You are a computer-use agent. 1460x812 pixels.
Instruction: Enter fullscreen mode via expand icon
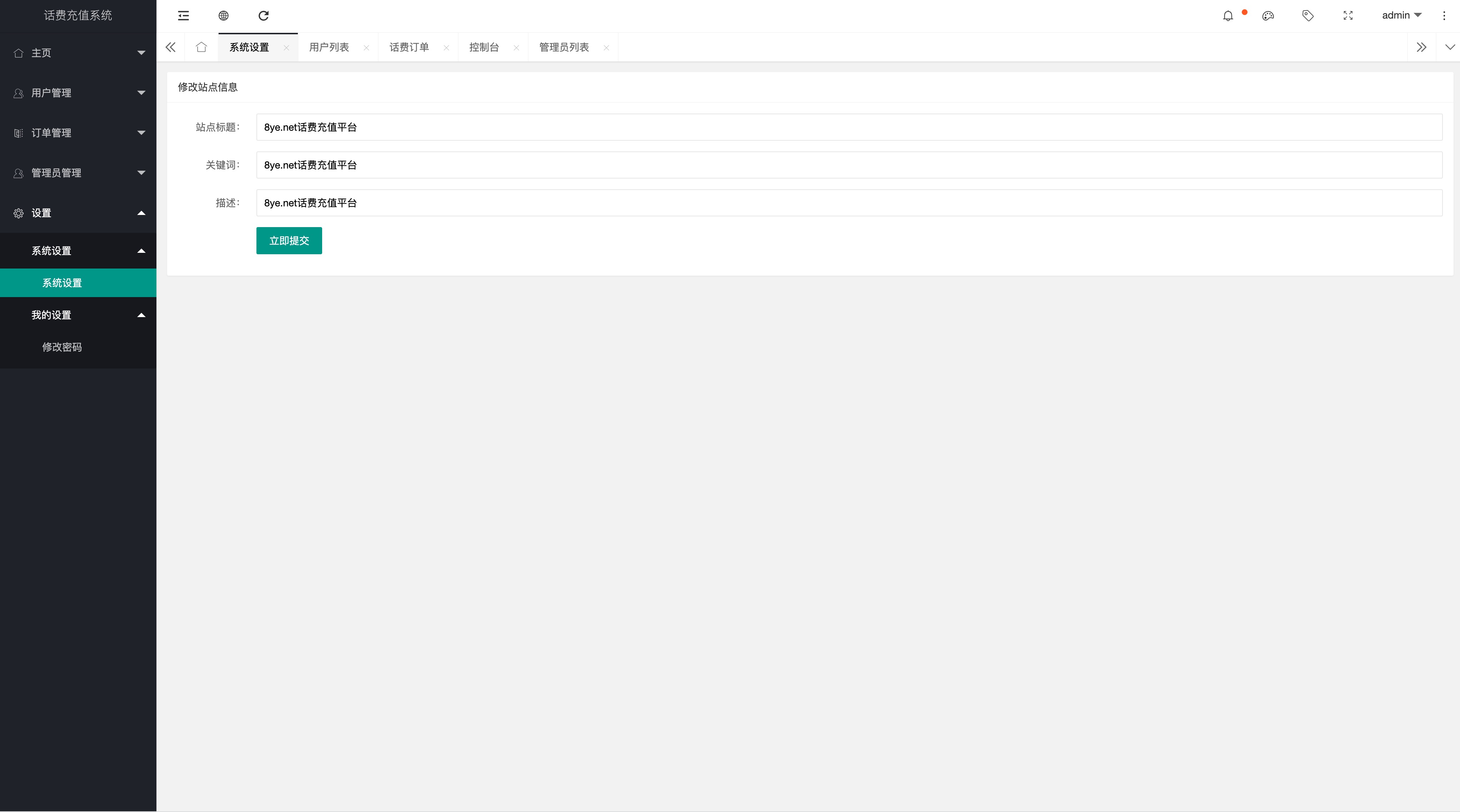[1348, 16]
